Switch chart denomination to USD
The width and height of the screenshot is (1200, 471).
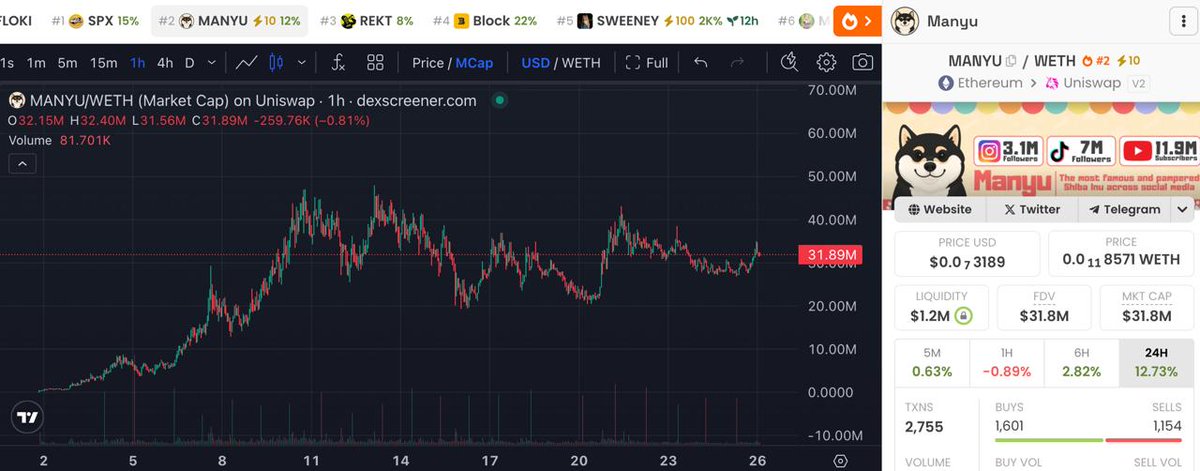click(535, 62)
